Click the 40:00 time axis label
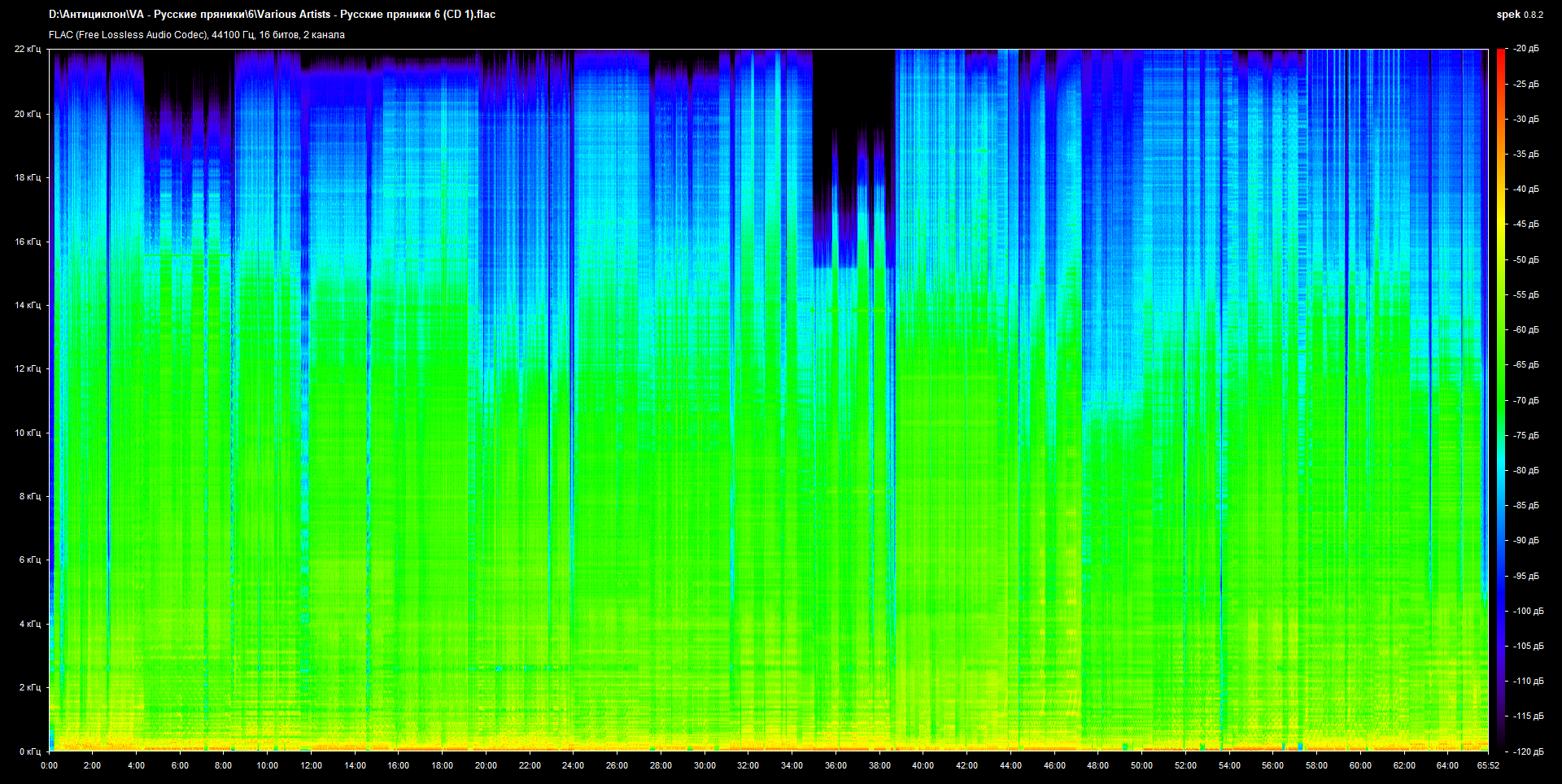Screen dimensions: 1562x784 [x=923, y=765]
